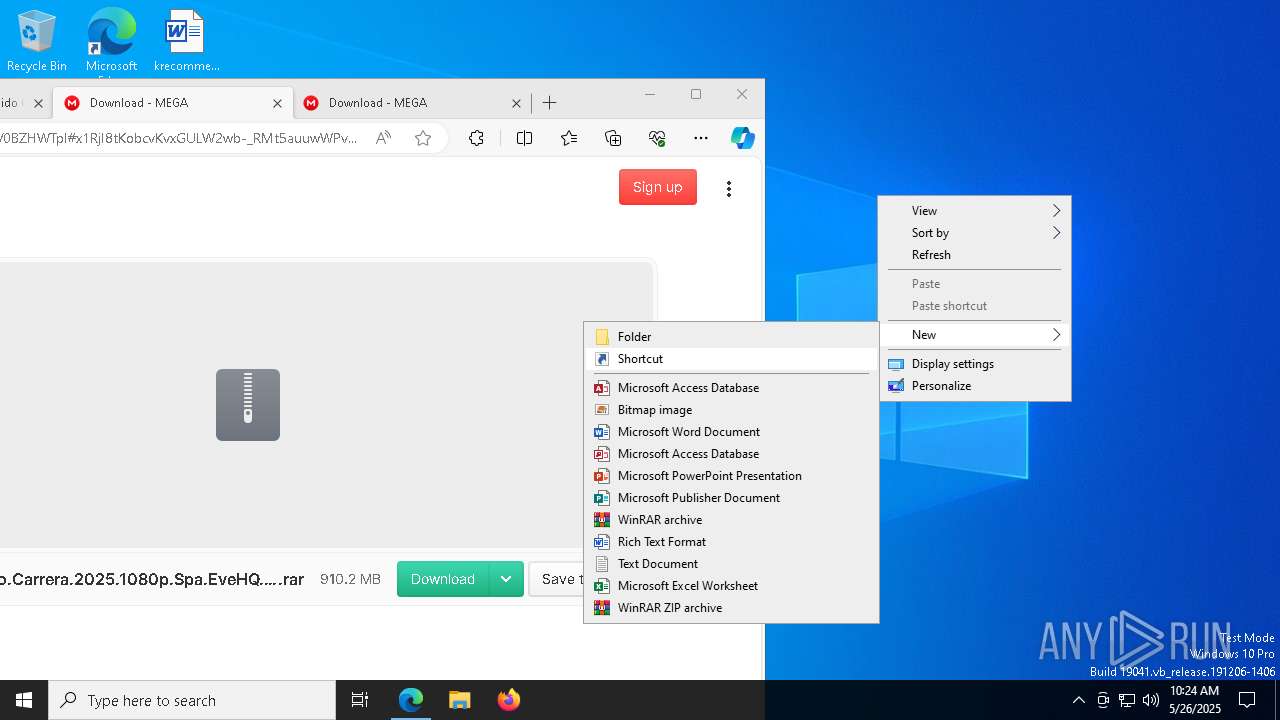Select the first Download - MEGA tab

(x=173, y=102)
